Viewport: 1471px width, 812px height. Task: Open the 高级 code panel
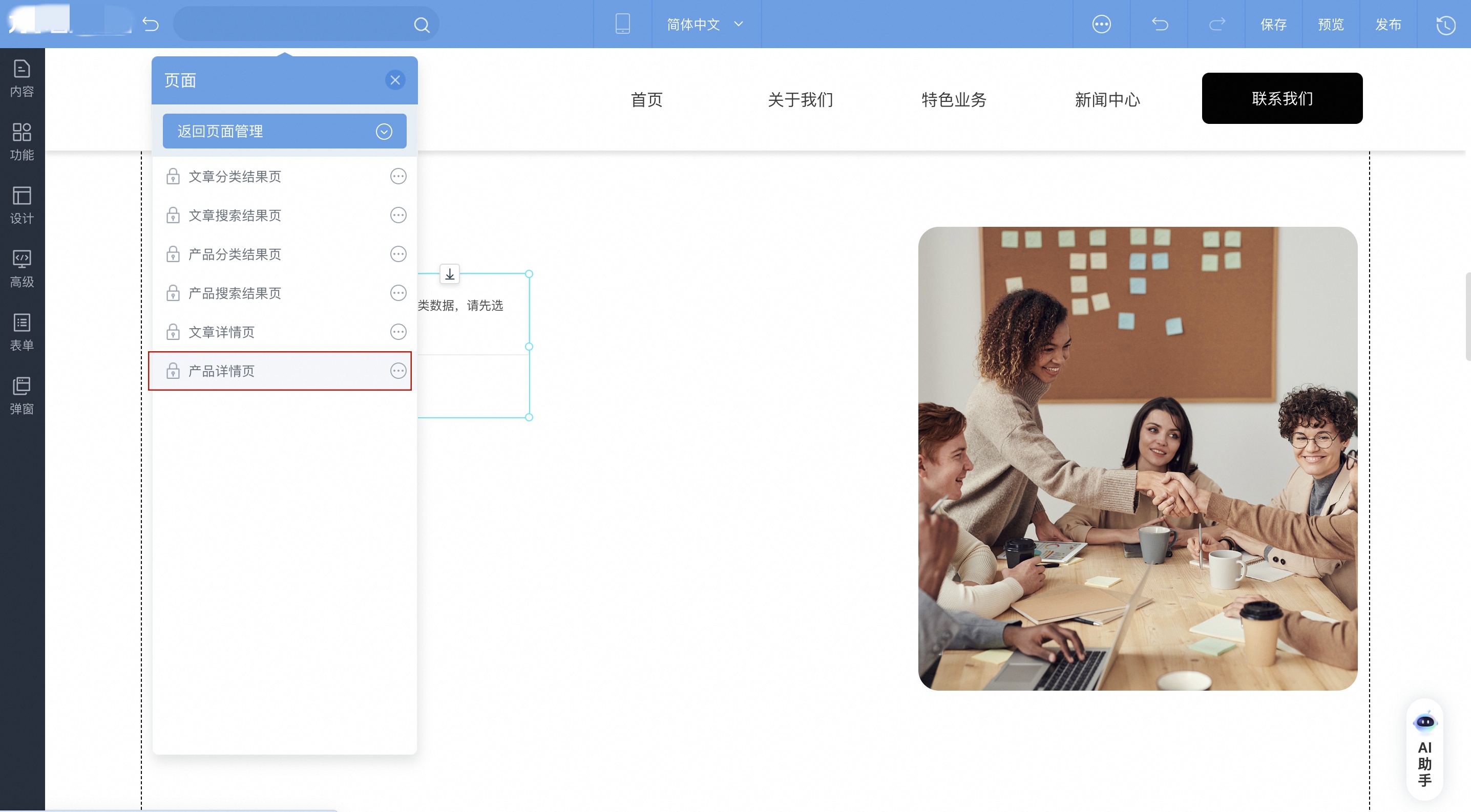pyautogui.click(x=22, y=268)
